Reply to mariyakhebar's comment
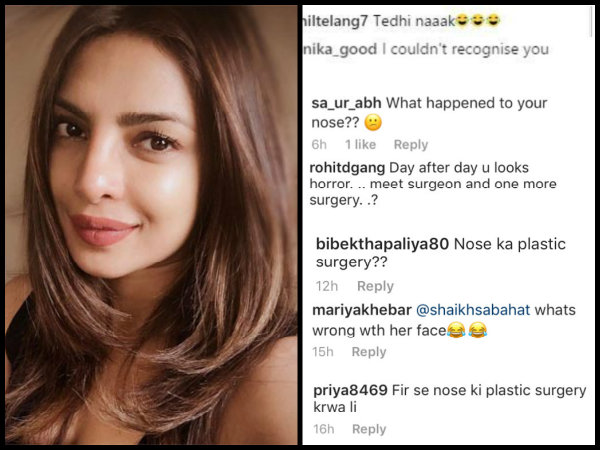The image size is (600, 450). click(x=369, y=352)
